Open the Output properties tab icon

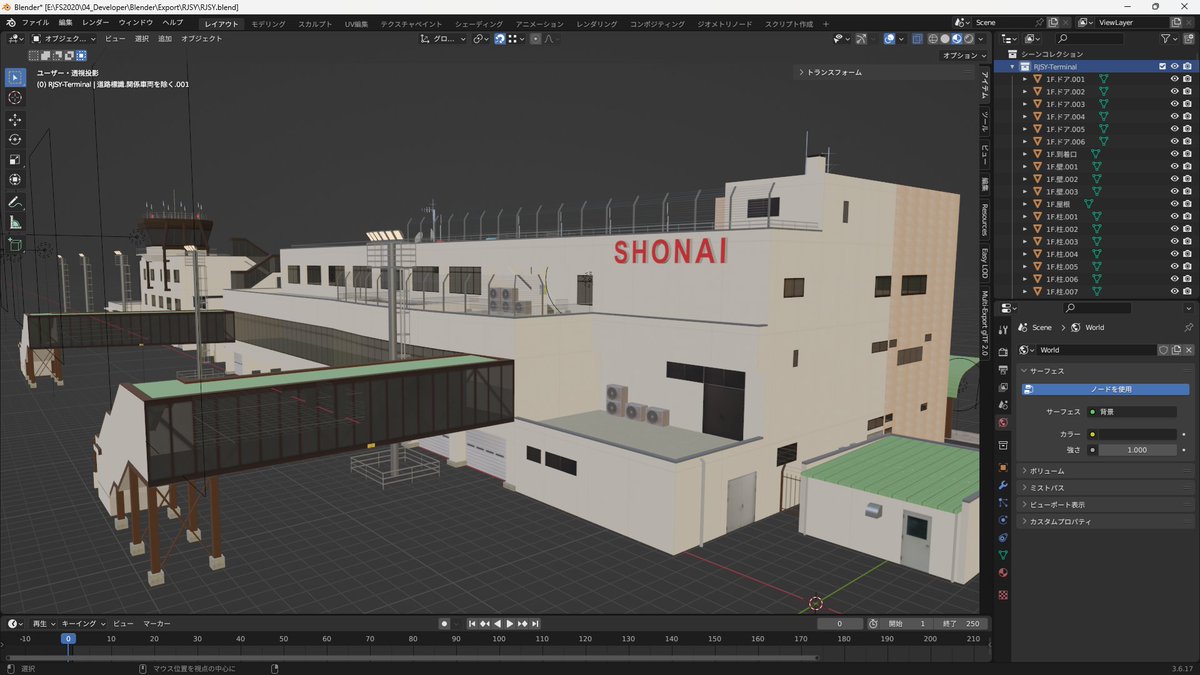[x=1003, y=370]
